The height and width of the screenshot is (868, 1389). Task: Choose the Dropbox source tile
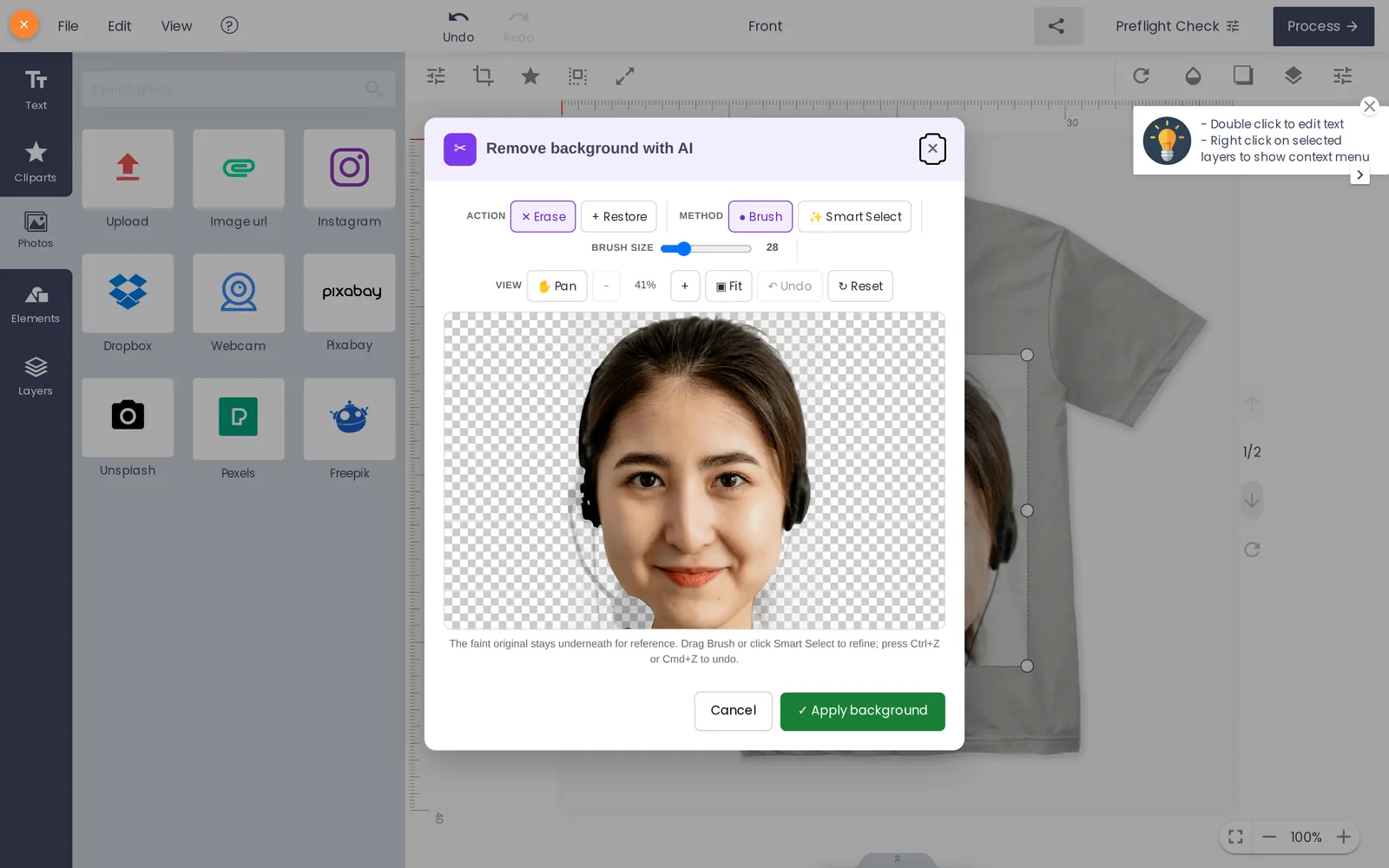(128, 293)
